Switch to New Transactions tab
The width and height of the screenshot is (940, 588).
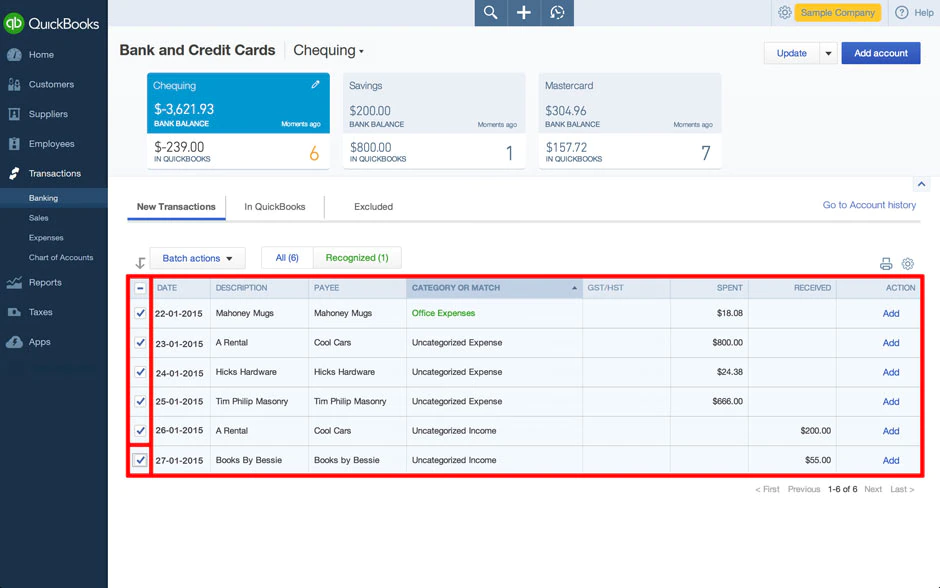coord(176,207)
